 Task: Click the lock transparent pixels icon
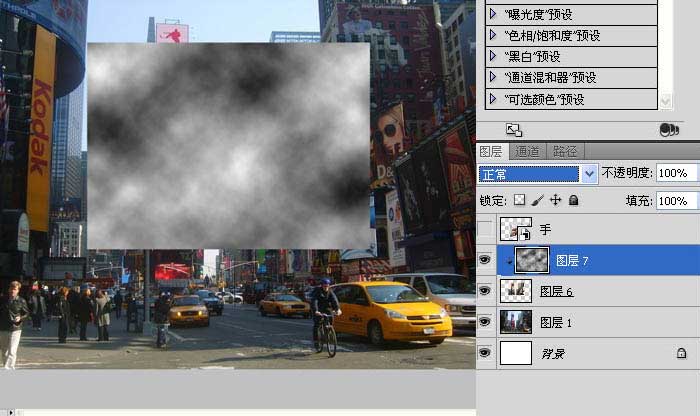(x=519, y=200)
